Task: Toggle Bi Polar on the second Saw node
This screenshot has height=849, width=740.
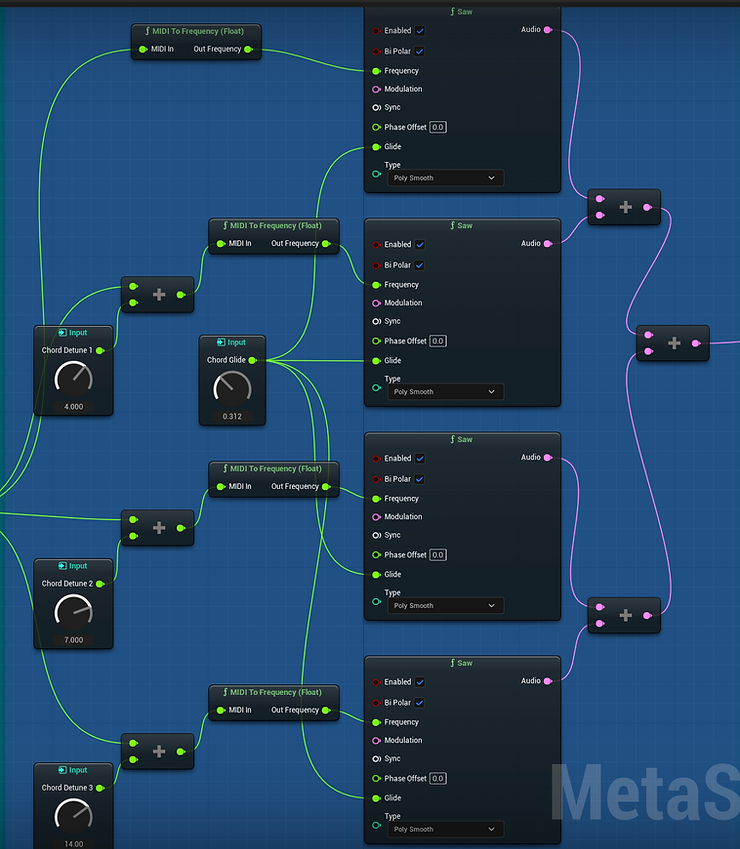Action: 420,265
